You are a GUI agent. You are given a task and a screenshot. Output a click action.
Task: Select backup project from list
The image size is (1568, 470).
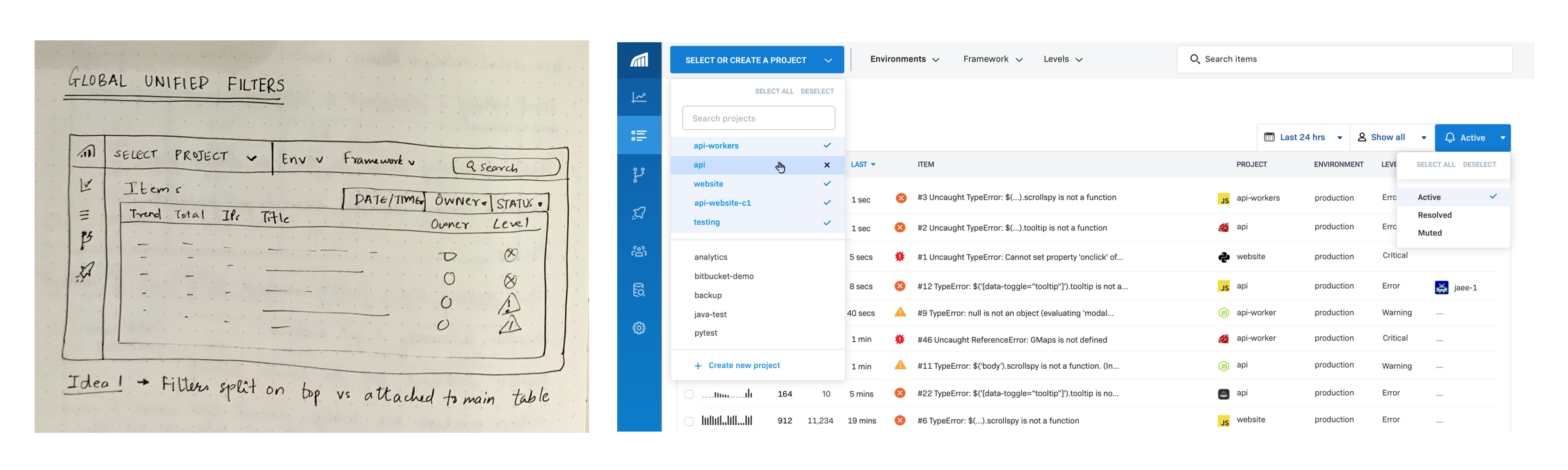[708, 296]
